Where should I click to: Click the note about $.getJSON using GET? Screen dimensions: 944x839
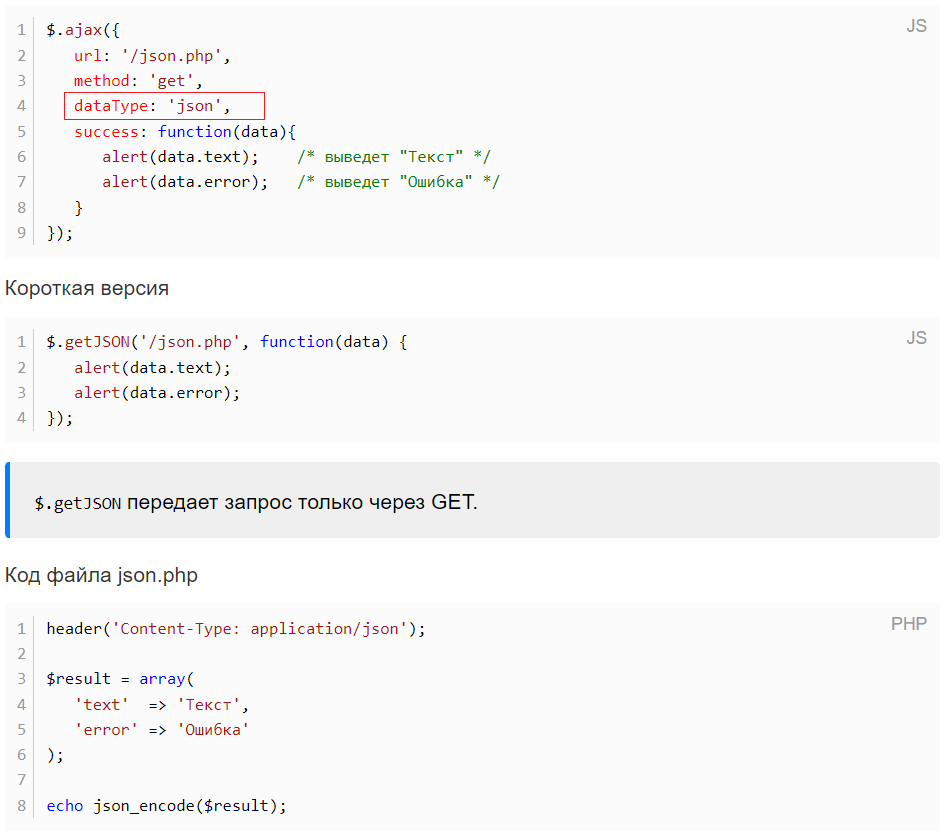tap(256, 503)
